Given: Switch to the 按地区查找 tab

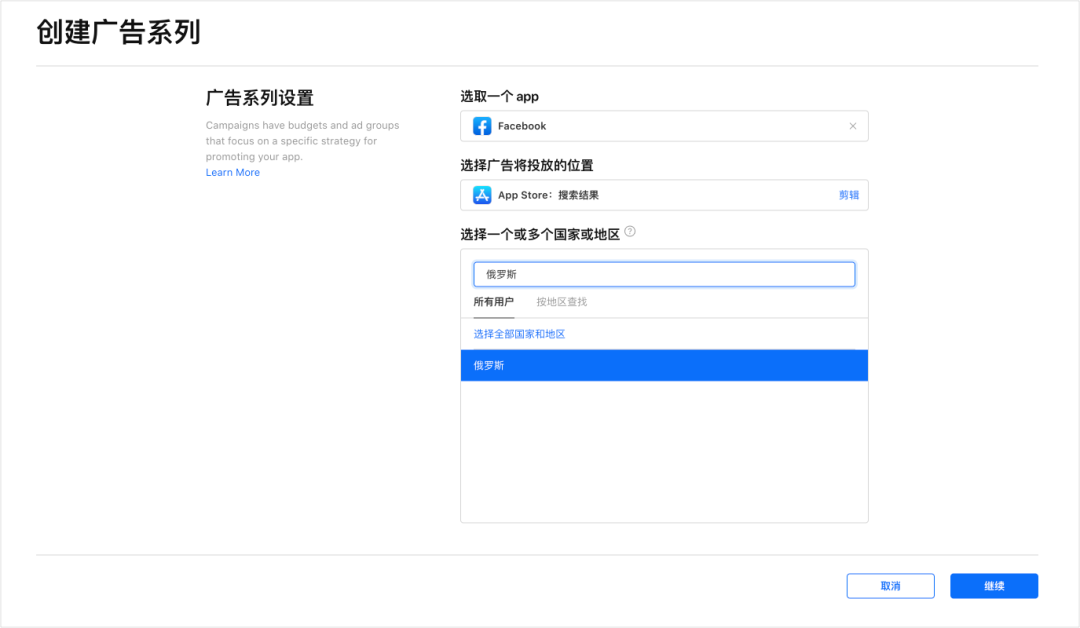Looking at the screenshot, I should pyautogui.click(x=563, y=302).
